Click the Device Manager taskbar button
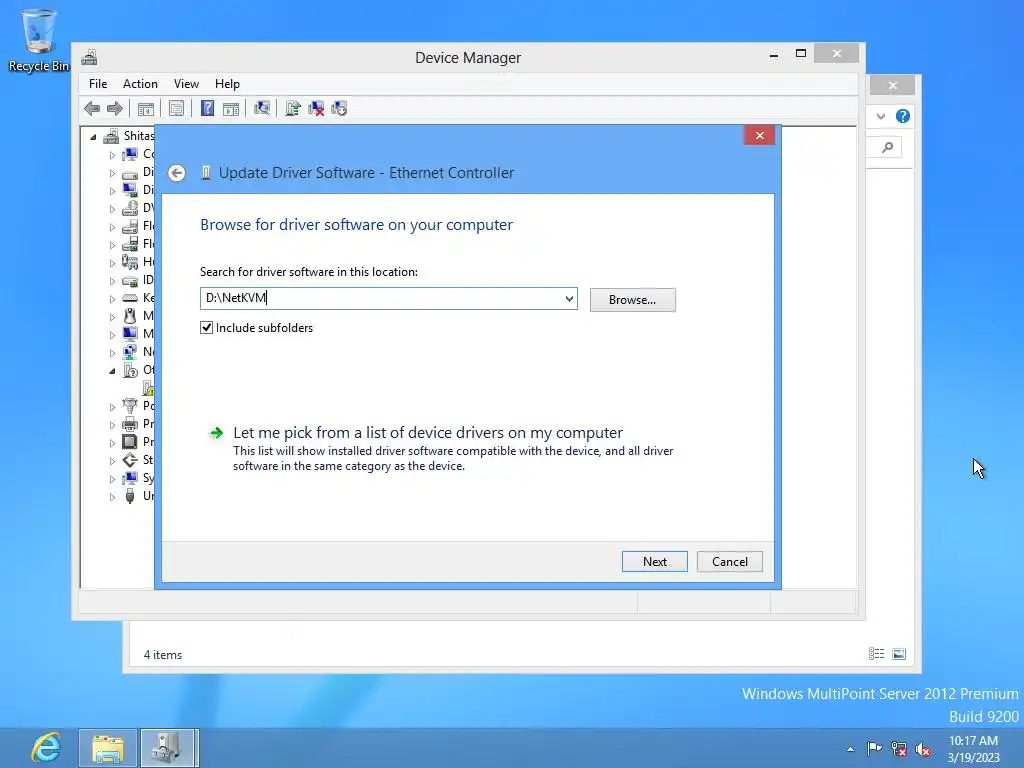 coord(167,748)
